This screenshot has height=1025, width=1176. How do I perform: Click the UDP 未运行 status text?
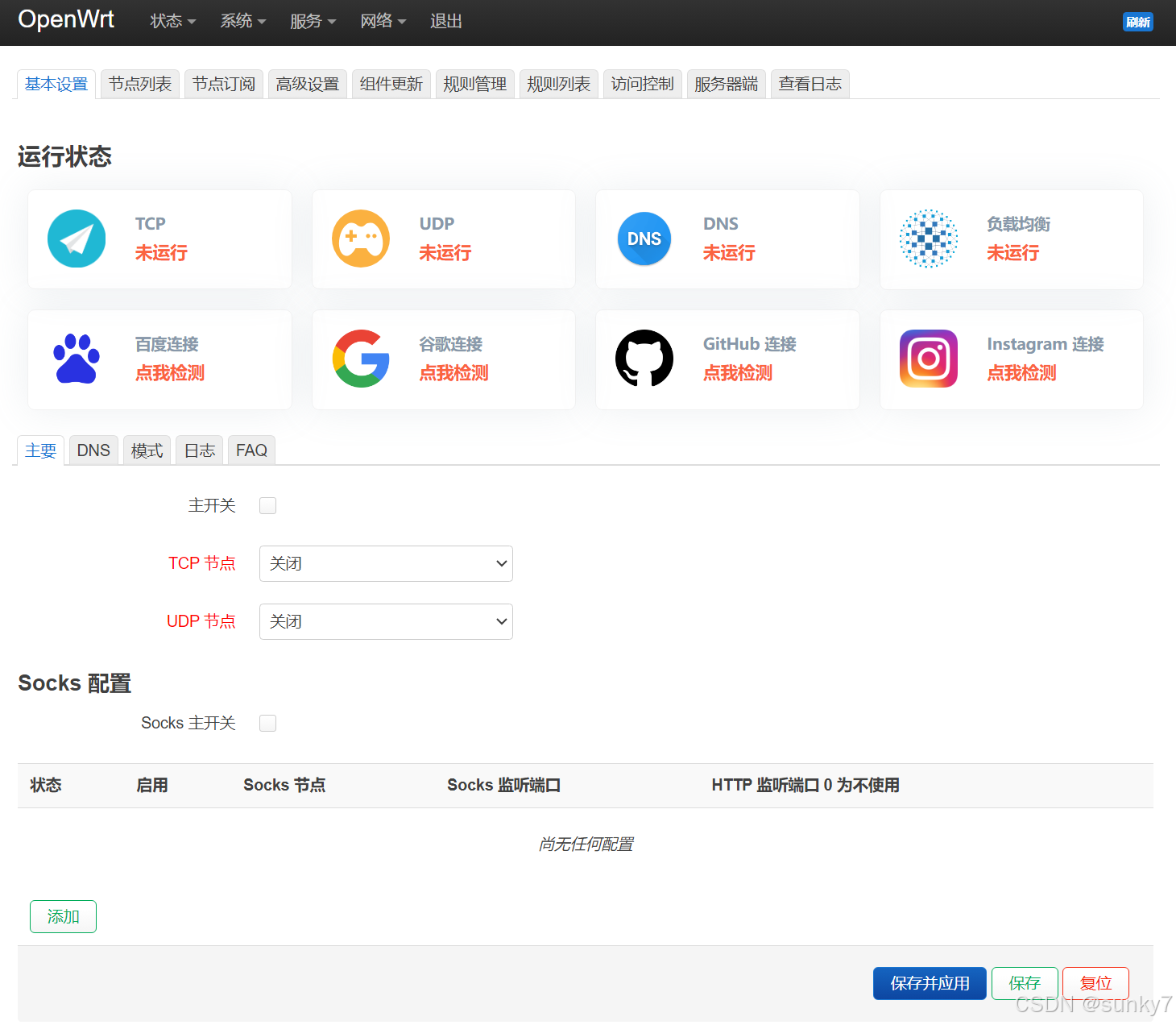(445, 253)
